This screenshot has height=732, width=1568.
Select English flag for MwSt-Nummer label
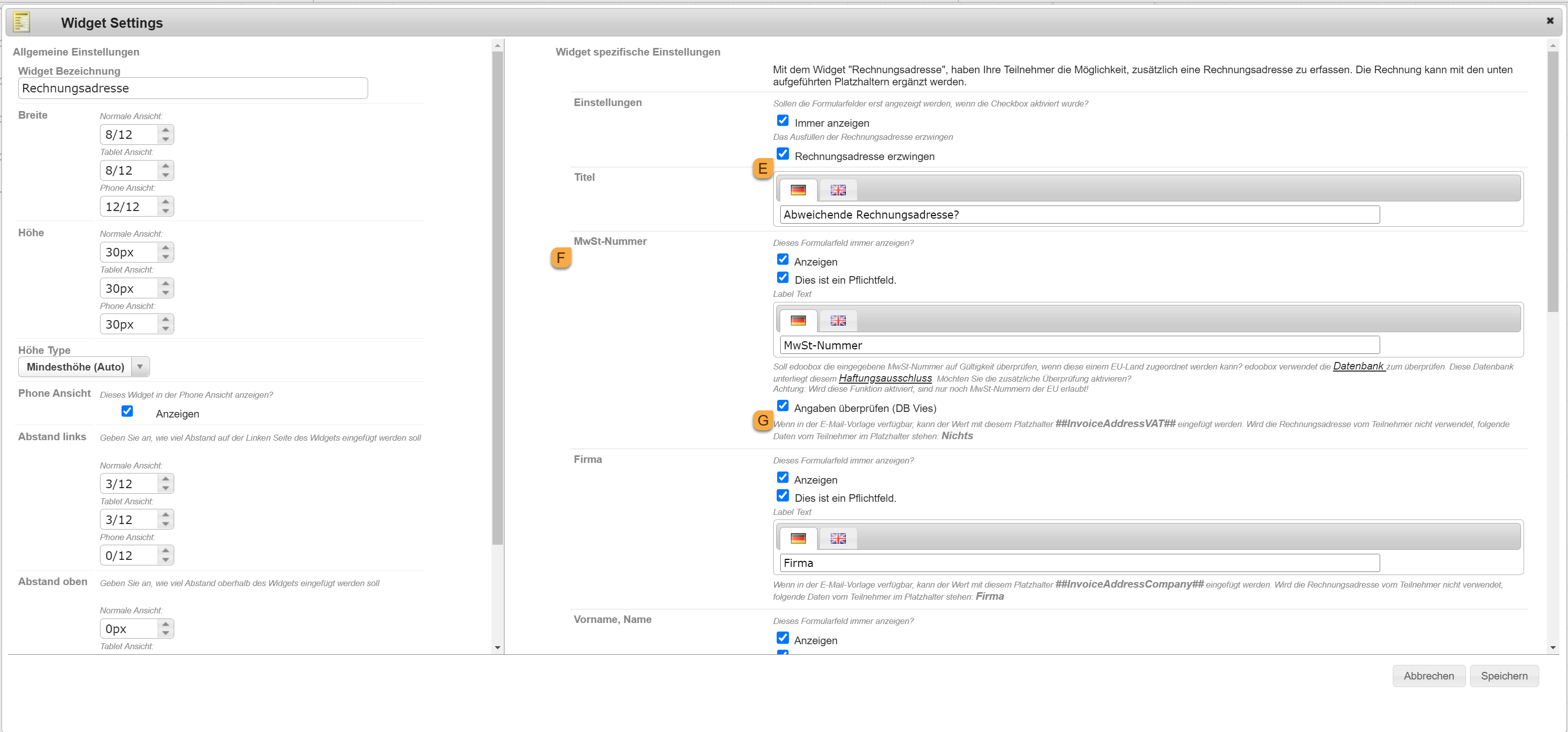click(838, 321)
